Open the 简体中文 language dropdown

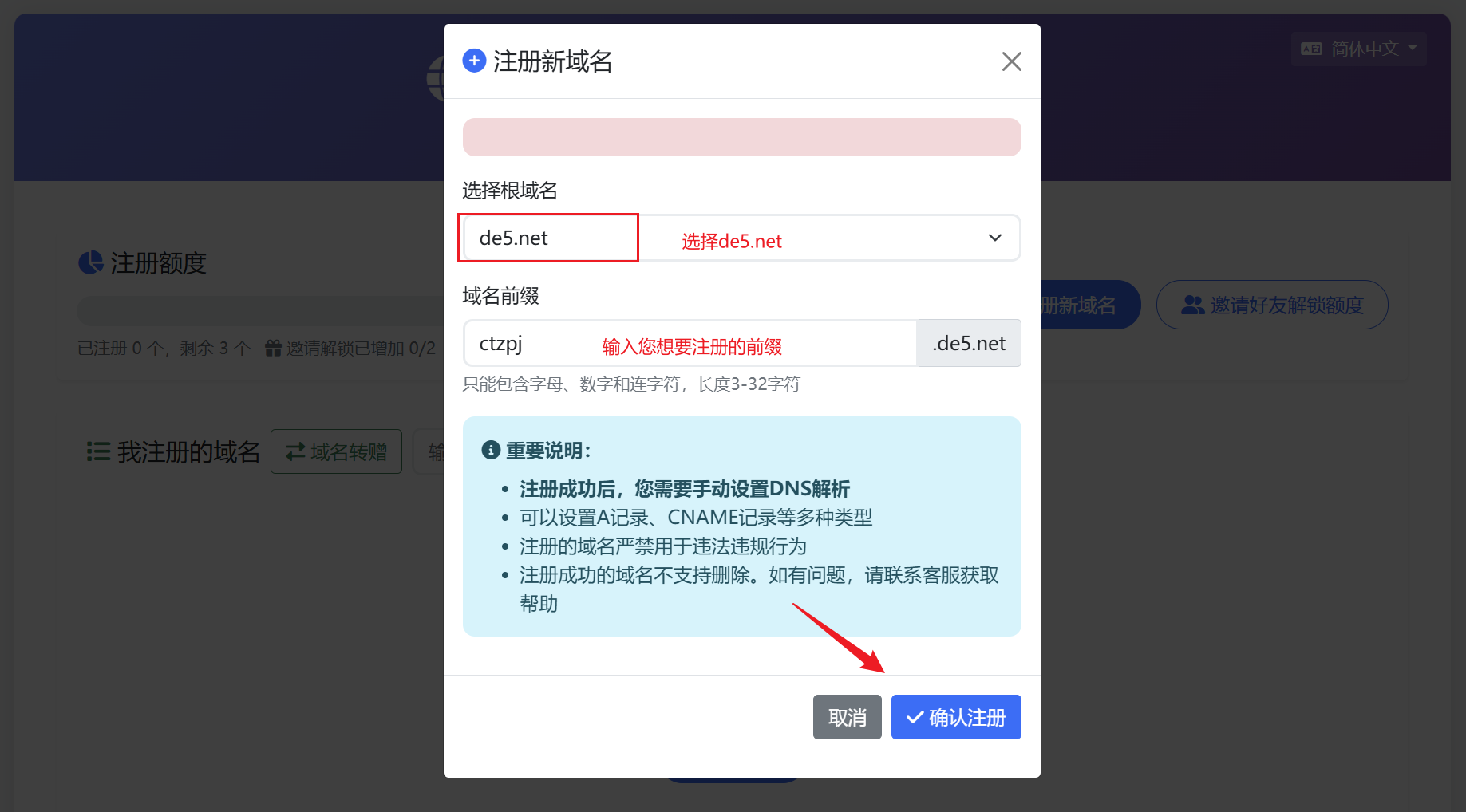click(1358, 49)
